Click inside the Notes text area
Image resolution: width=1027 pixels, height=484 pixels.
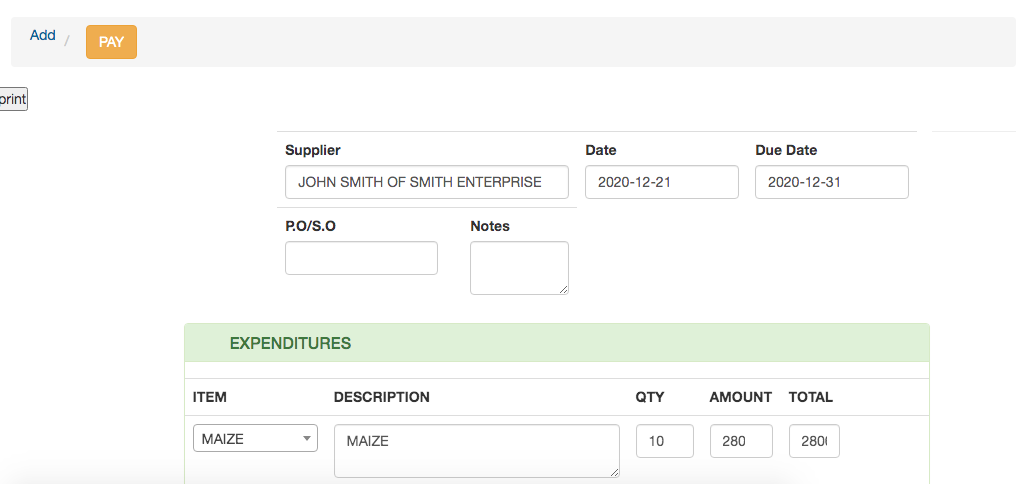pyautogui.click(x=518, y=267)
